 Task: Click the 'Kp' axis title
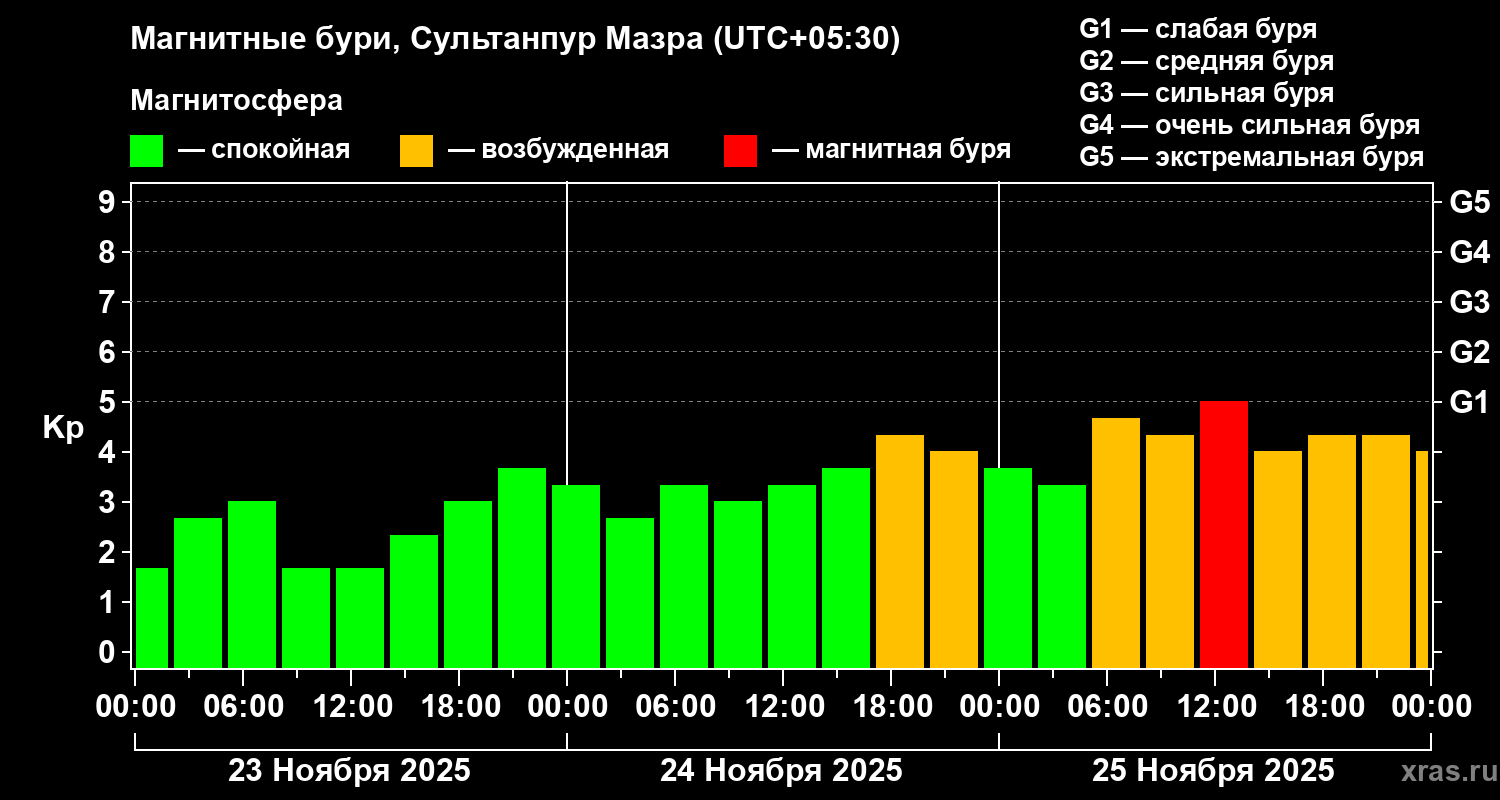pos(64,428)
